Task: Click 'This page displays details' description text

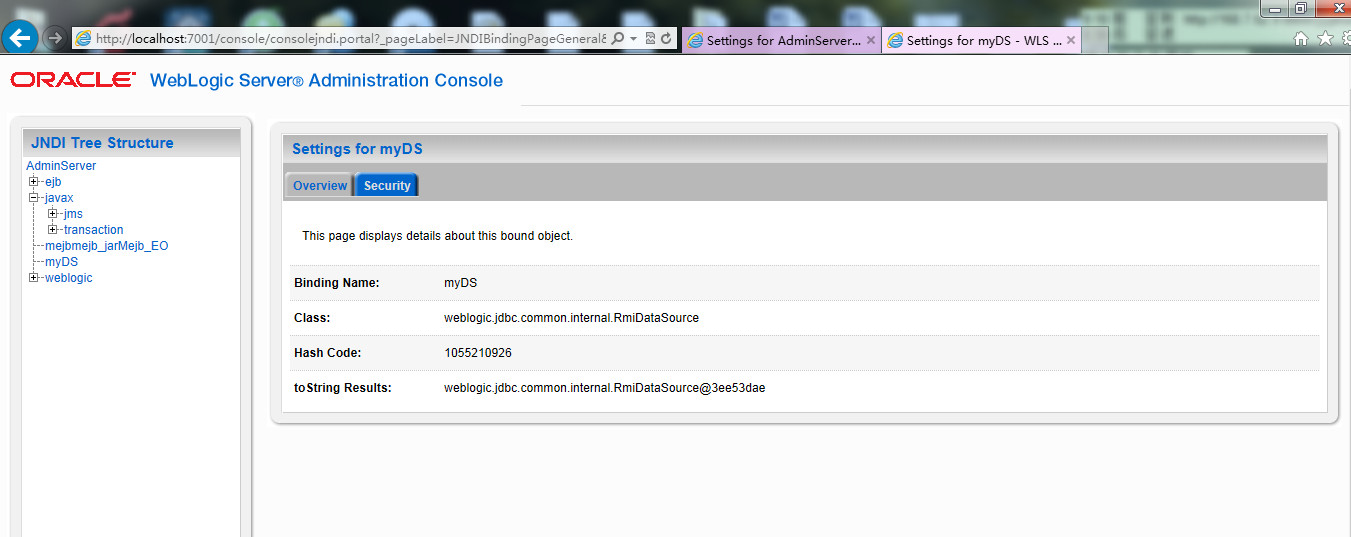Action: click(x=437, y=236)
